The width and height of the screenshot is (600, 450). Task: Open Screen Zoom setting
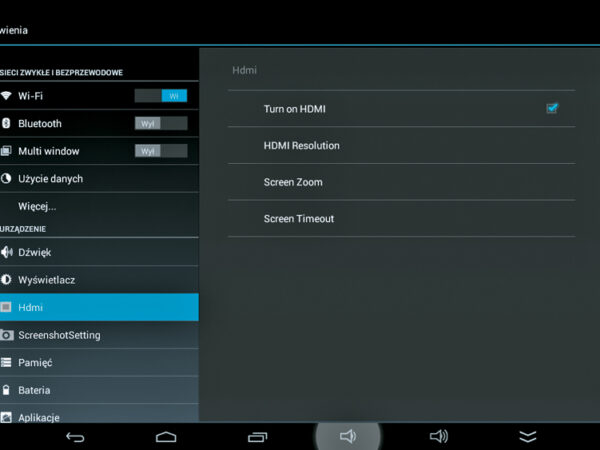[293, 182]
